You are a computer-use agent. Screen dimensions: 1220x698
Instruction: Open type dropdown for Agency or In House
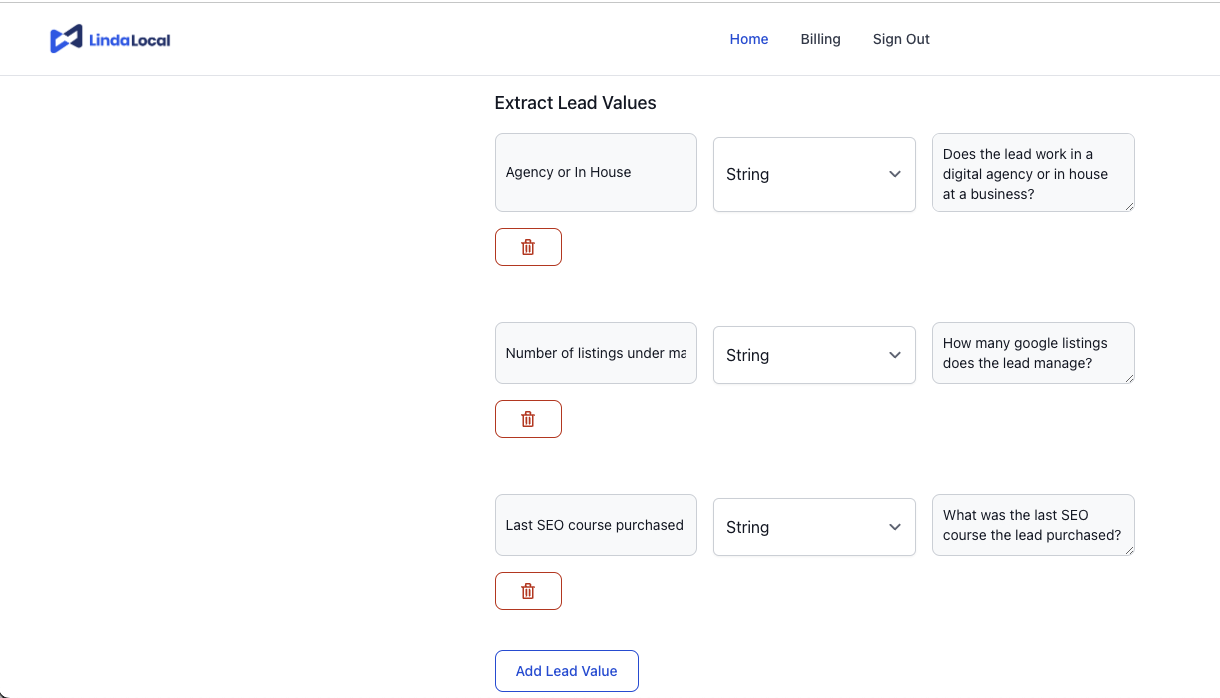814,174
